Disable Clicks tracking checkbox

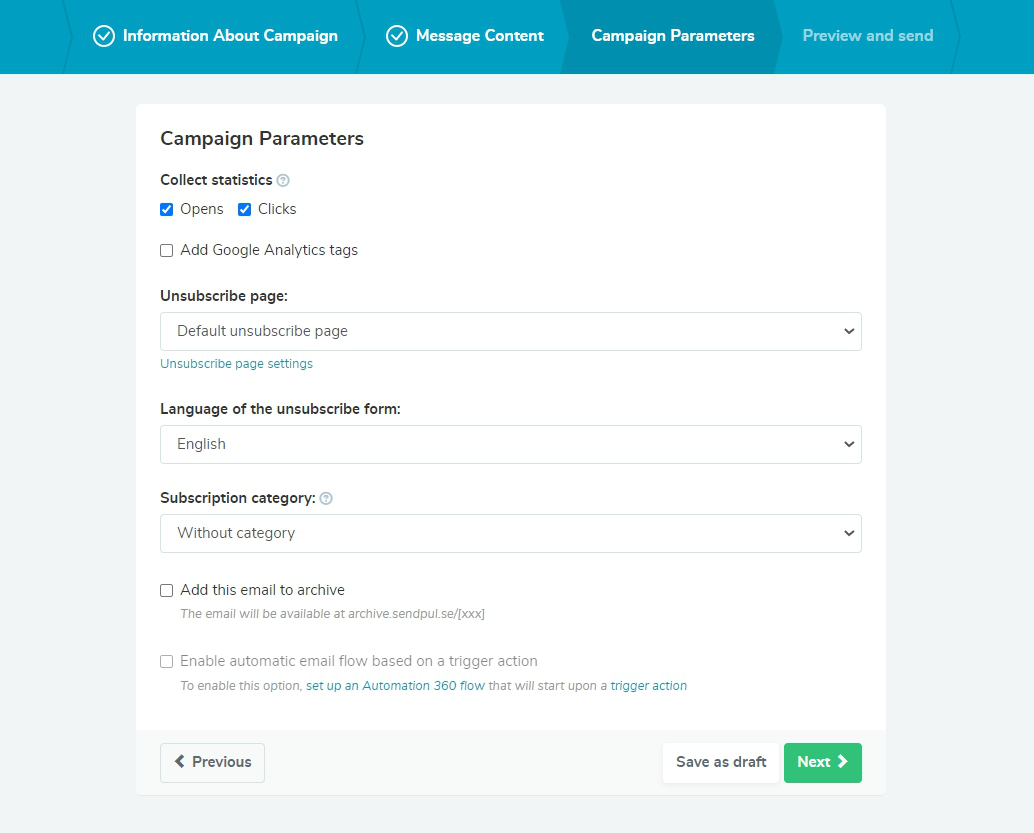point(244,209)
